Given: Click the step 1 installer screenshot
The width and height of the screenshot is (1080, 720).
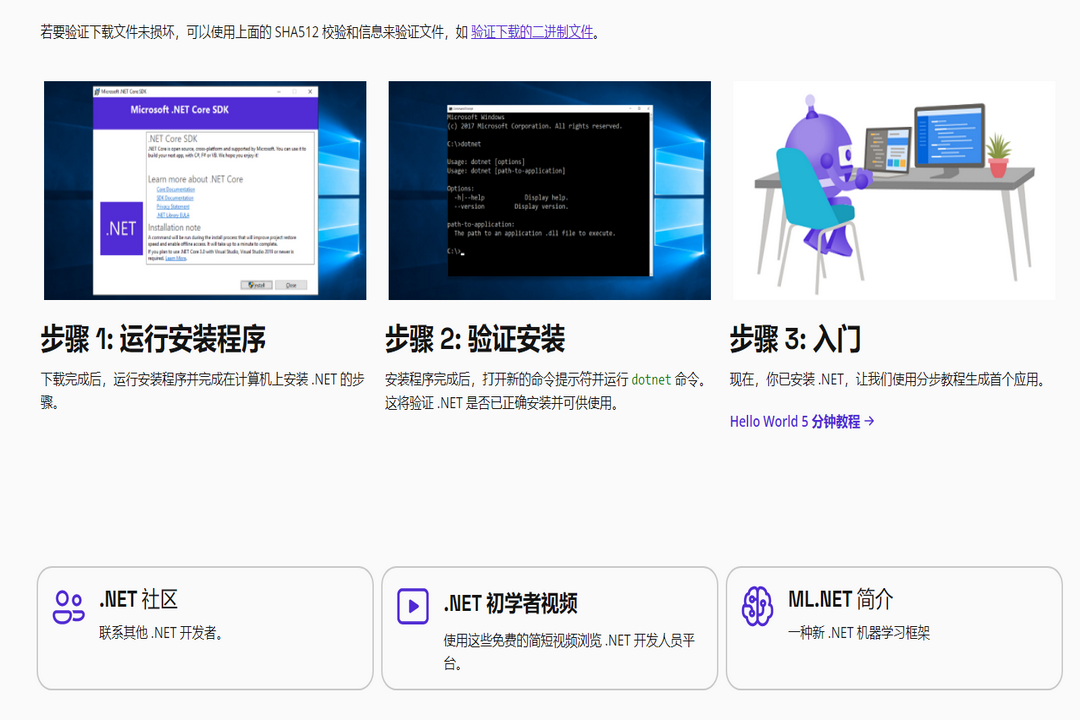Looking at the screenshot, I should pyautogui.click(x=204, y=191).
